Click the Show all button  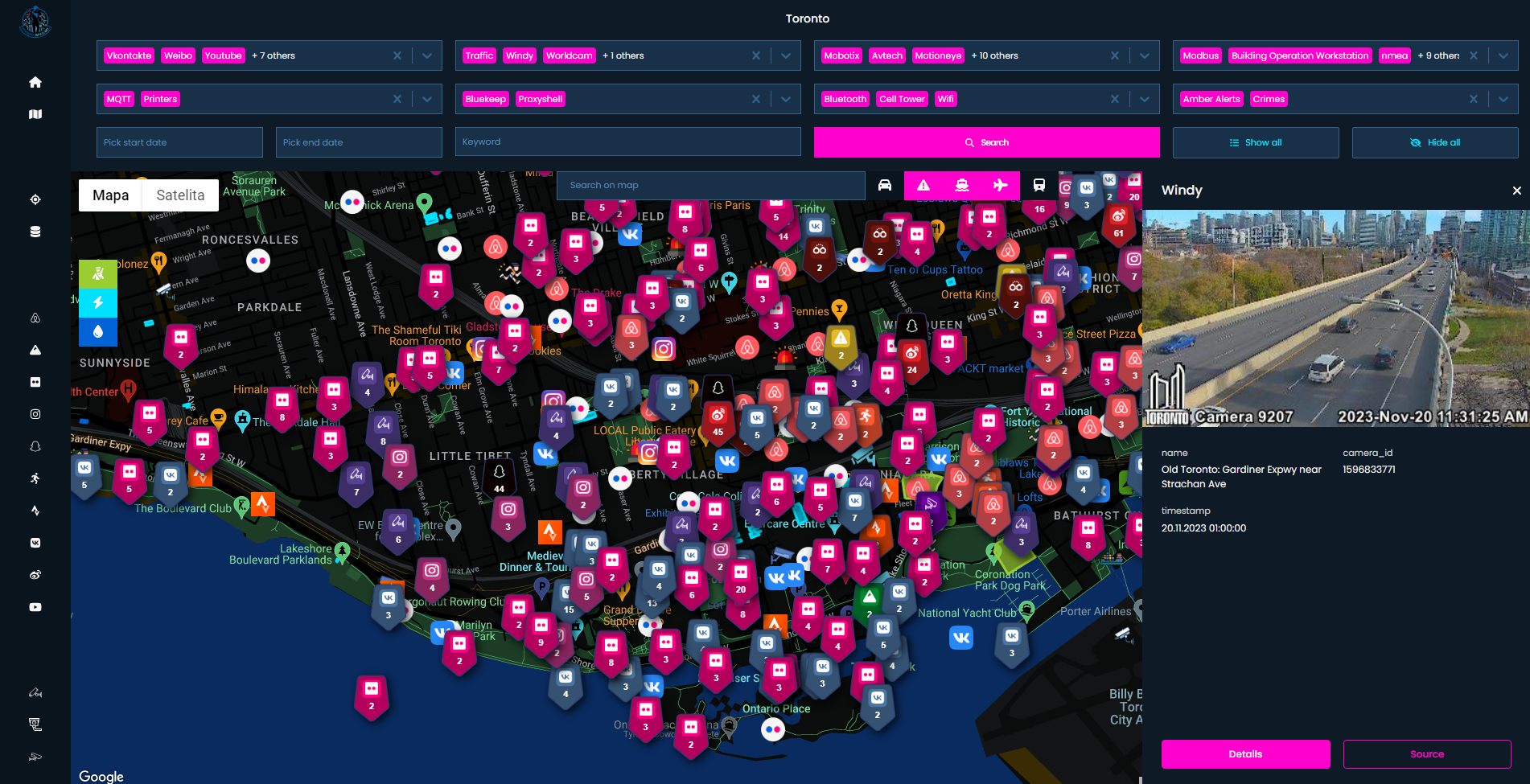pos(1256,142)
